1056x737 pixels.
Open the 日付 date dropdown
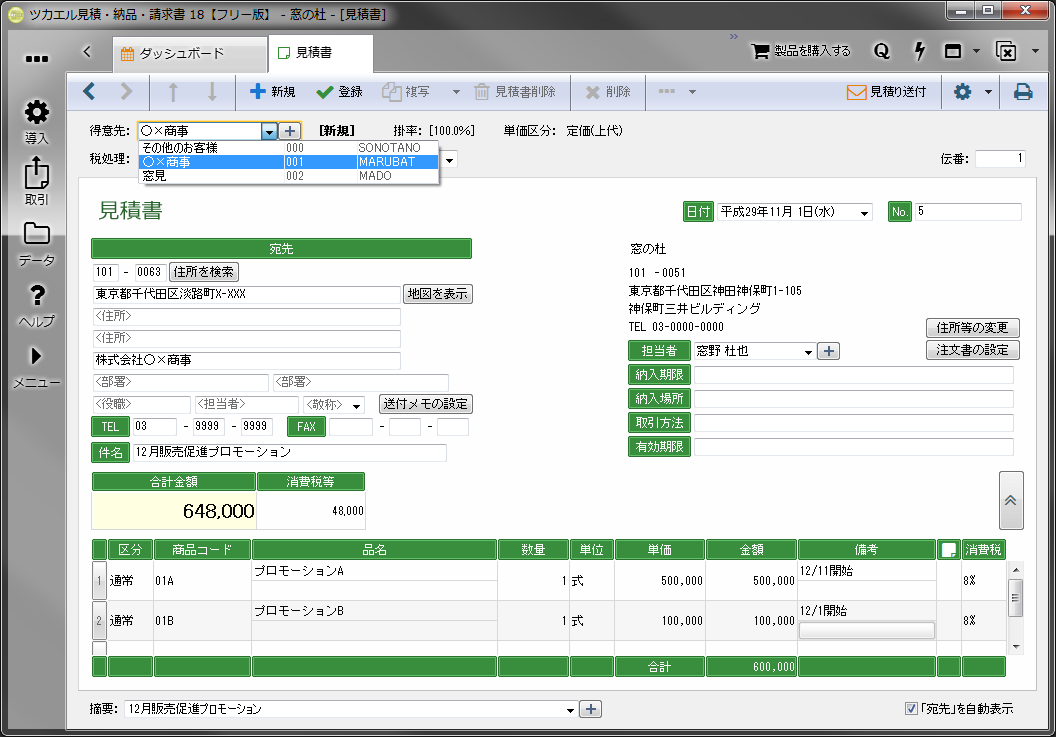864,213
